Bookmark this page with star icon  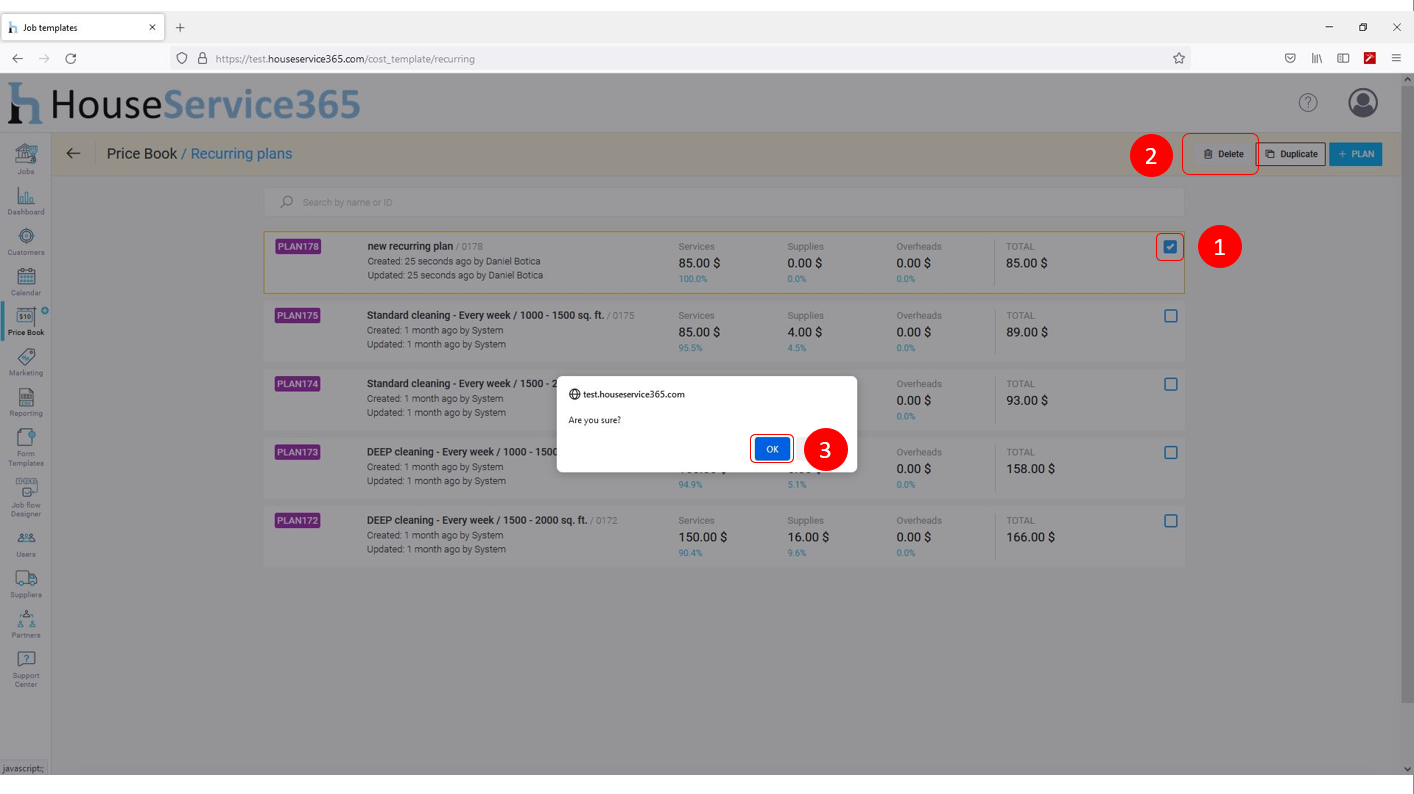1179,58
